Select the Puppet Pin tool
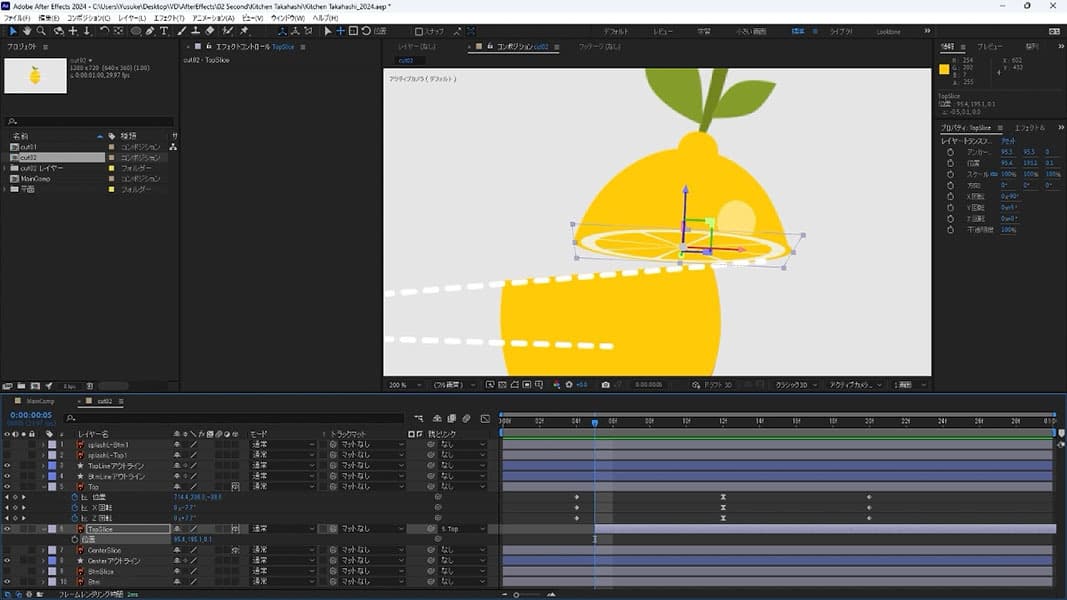The width and height of the screenshot is (1067, 600). [244, 31]
